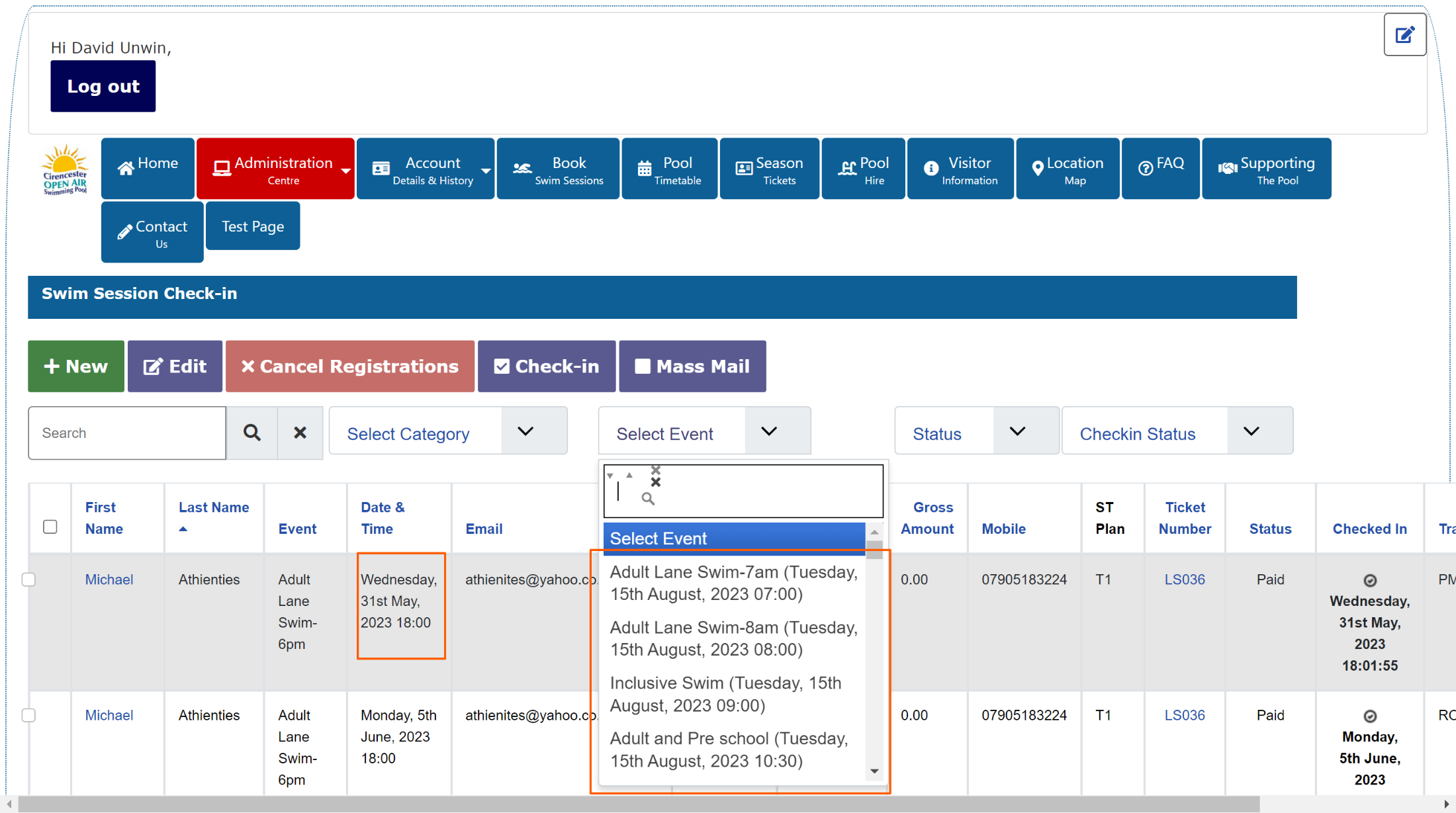Open Book Swim Sessions menu item
The height and width of the screenshot is (813, 1456).
click(x=558, y=169)
